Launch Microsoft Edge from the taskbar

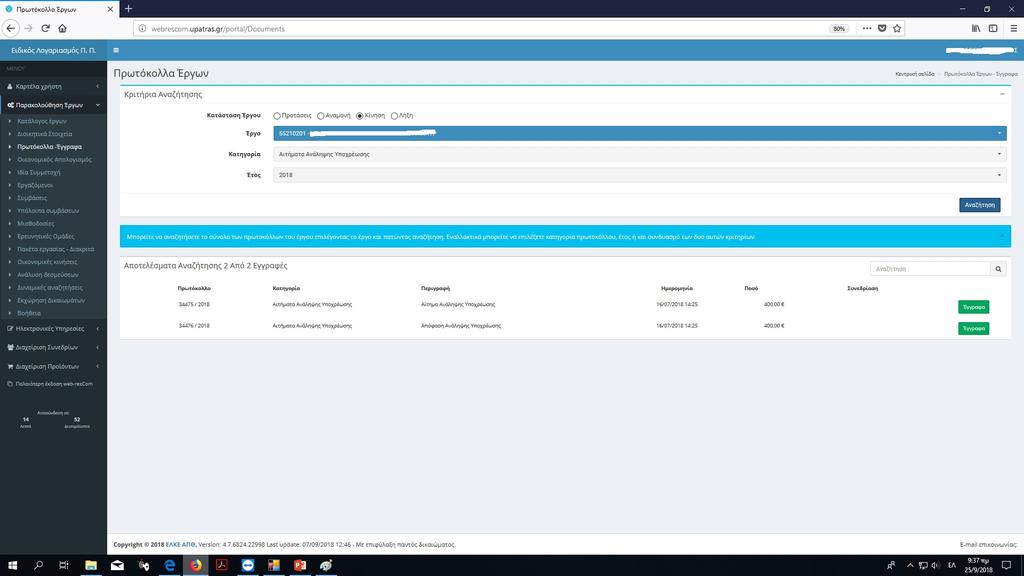[x=170, y=565]
